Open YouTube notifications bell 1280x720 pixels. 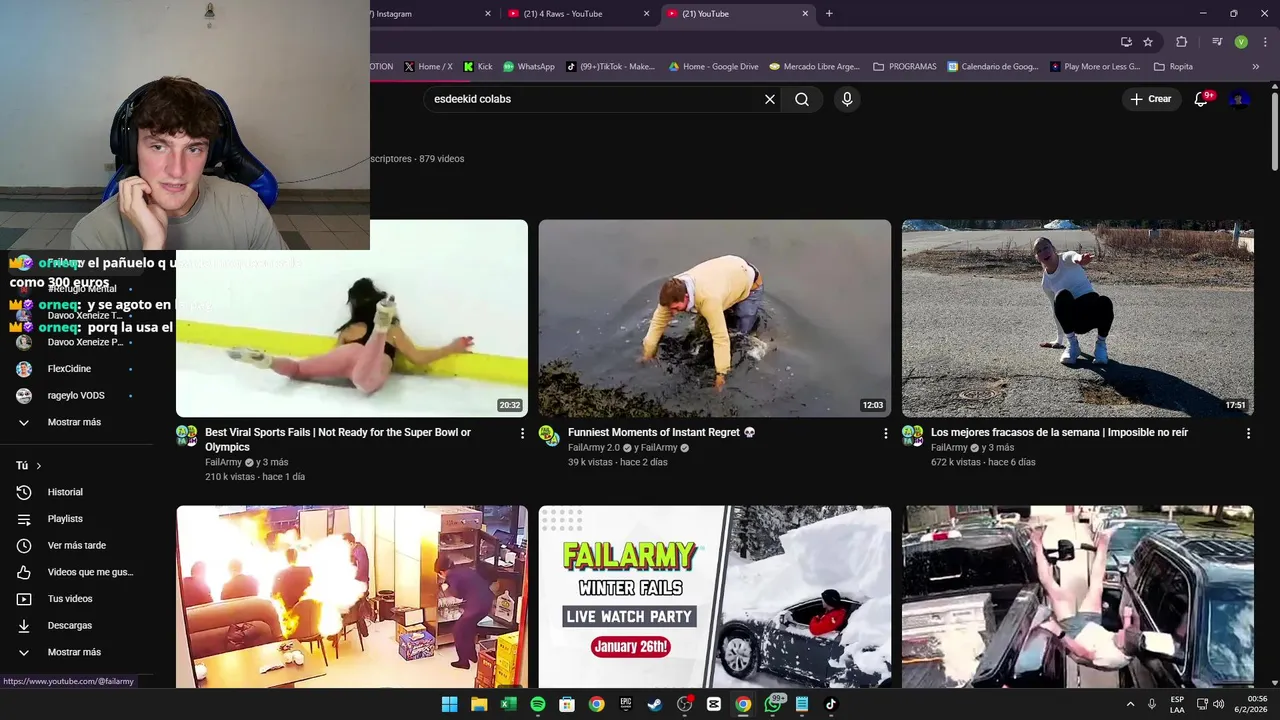pyautogui.click(x=1202, y=99)
